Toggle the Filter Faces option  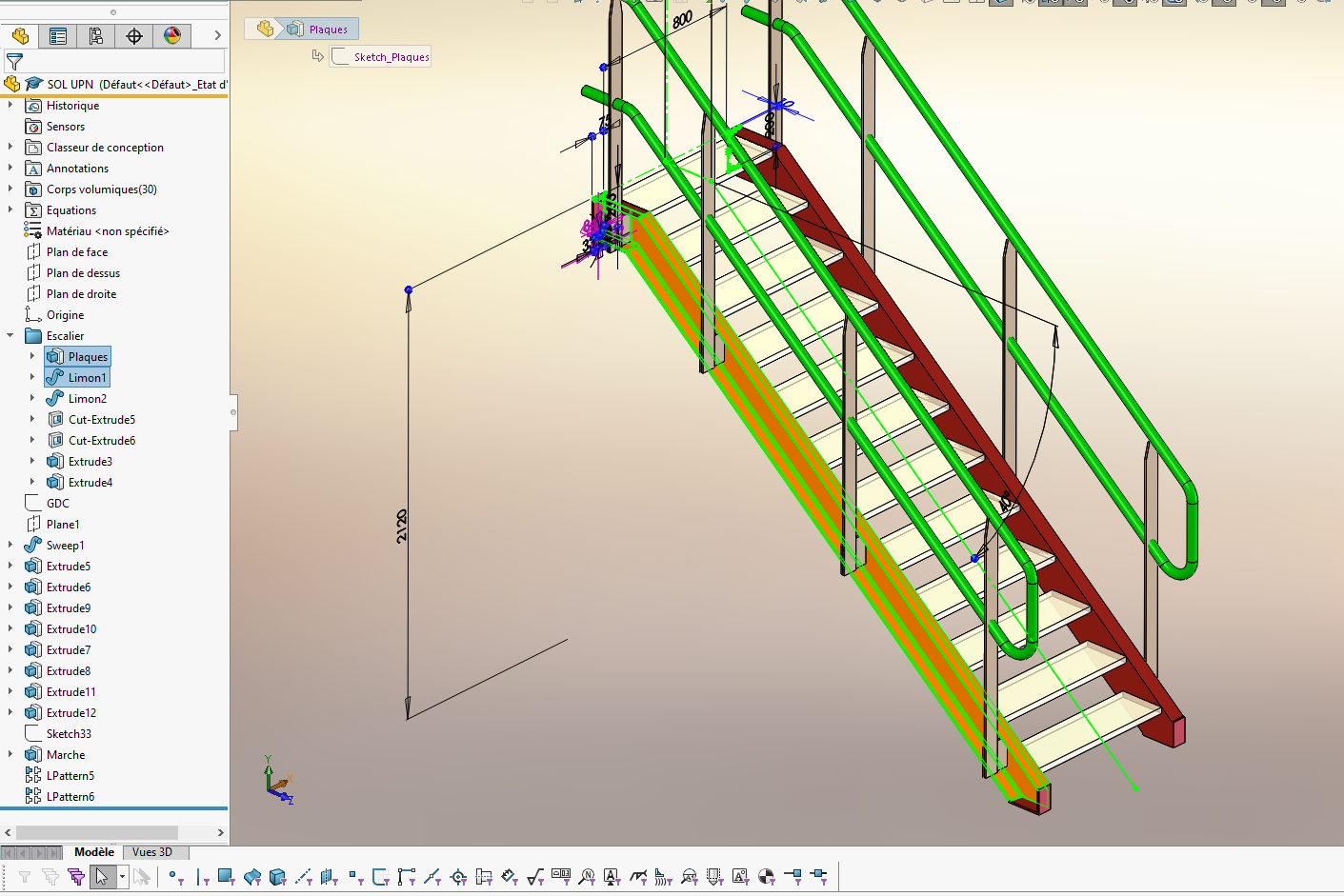227,876
